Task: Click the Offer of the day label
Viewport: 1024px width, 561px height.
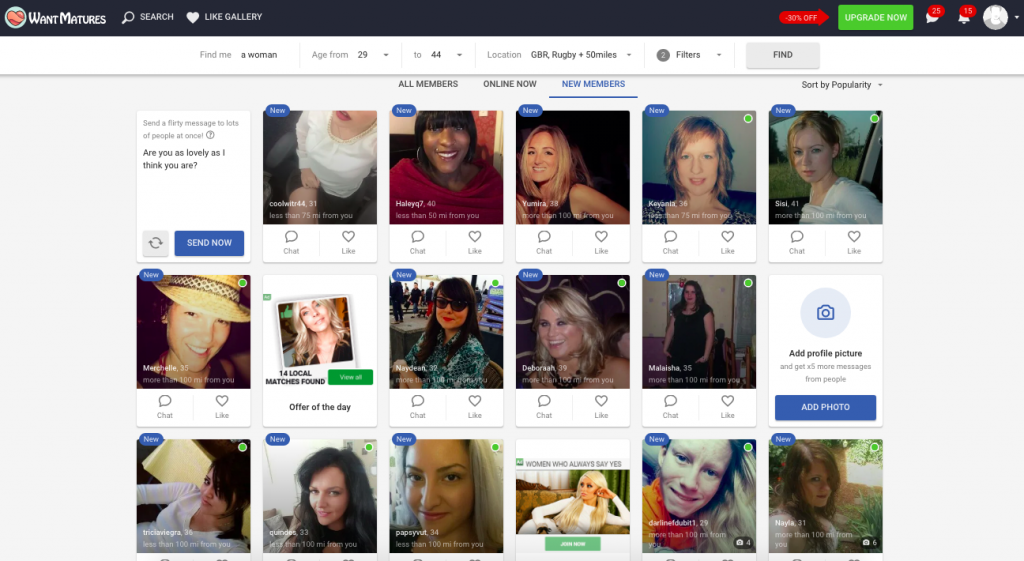Action: (320, 407)
